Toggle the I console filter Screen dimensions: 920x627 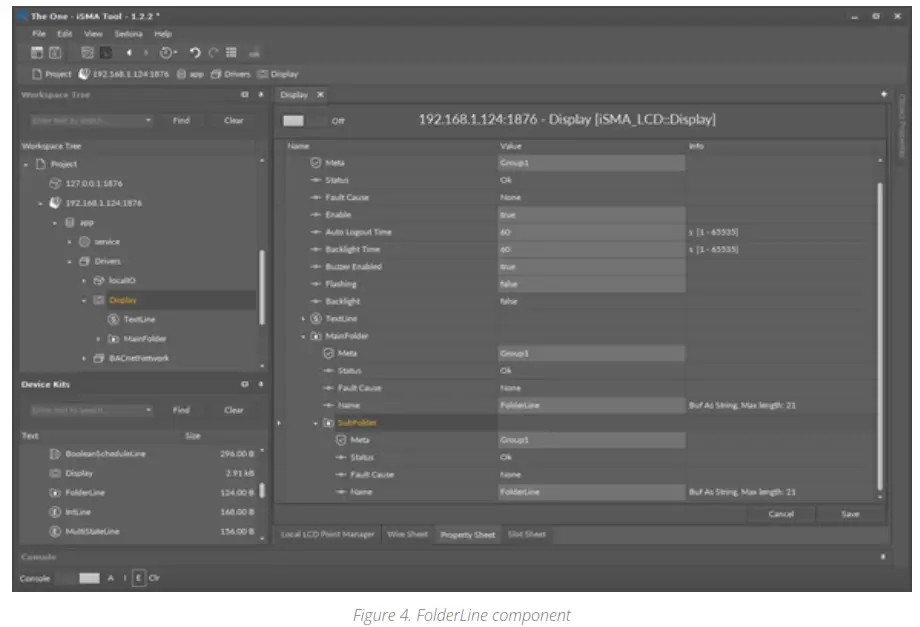tap(124, 578)
